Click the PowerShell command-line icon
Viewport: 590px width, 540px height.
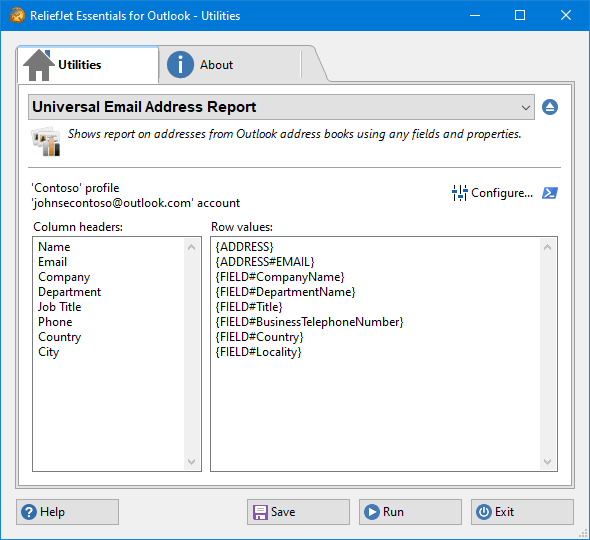(550, 193)
